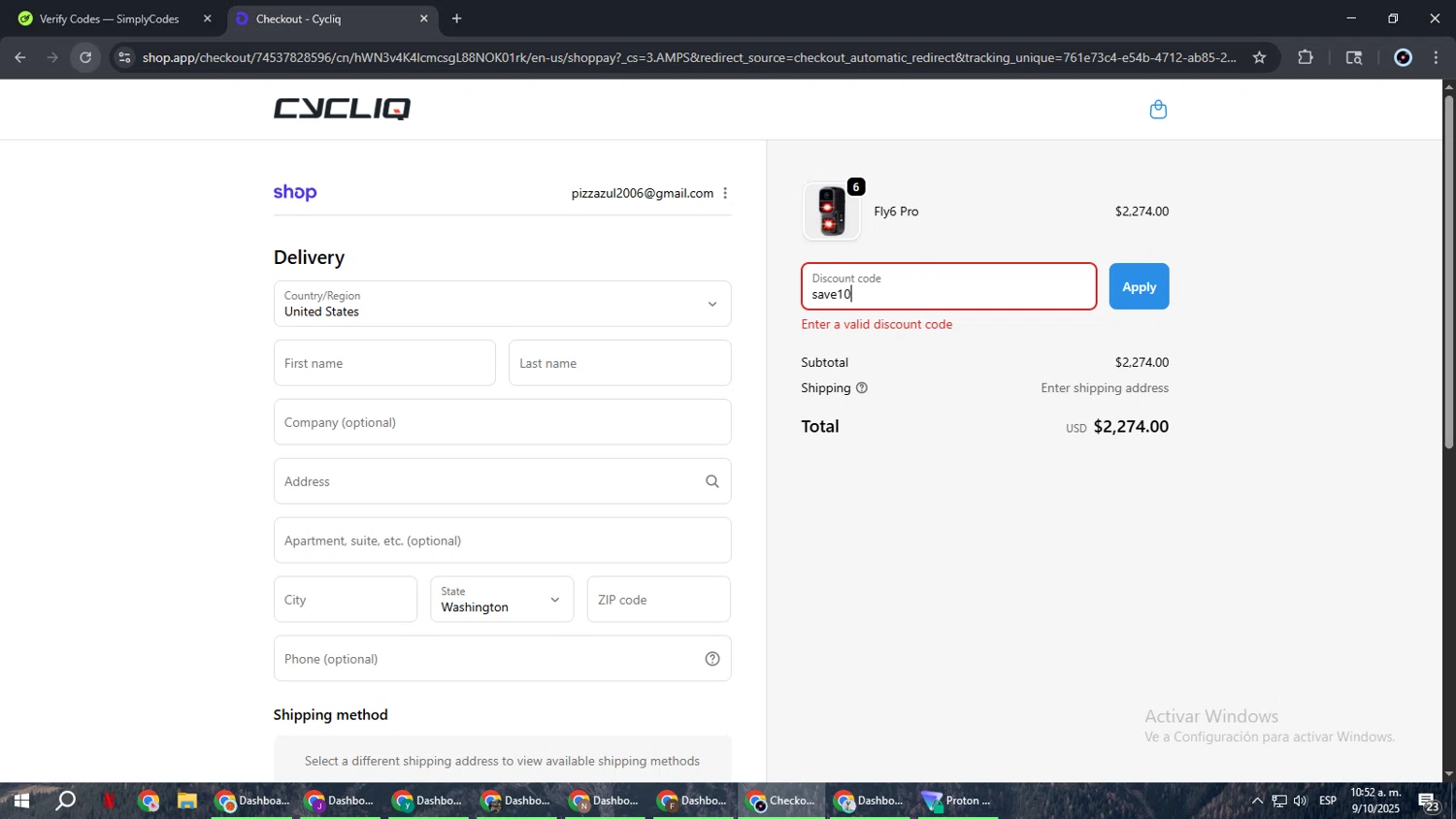Screen dimensions: 1456x819
Task: Click the Address search magnifier icon
Action: click(x=712, y=481)
